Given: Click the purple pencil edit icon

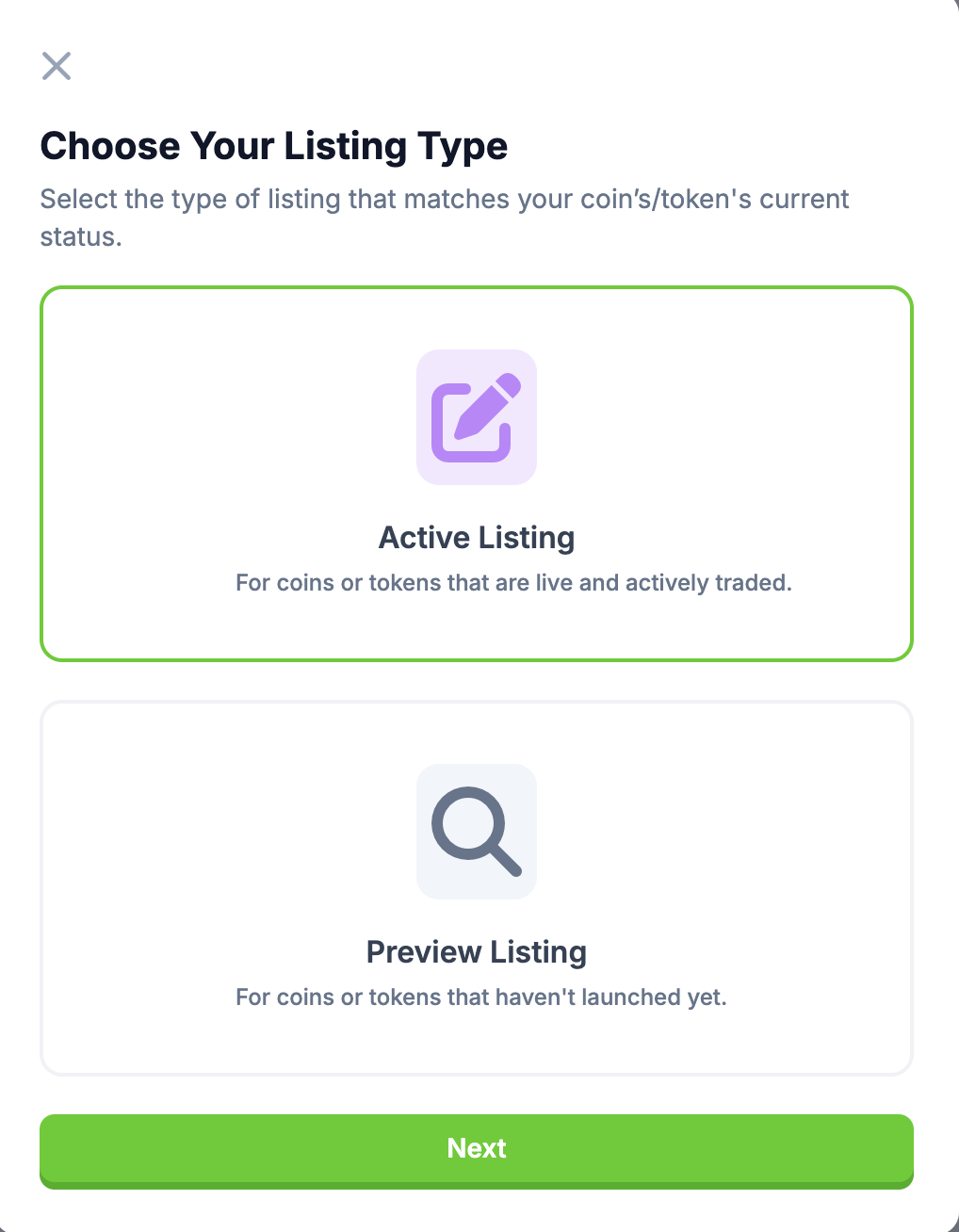Looking at the screenshot, I should coord(476,417).
